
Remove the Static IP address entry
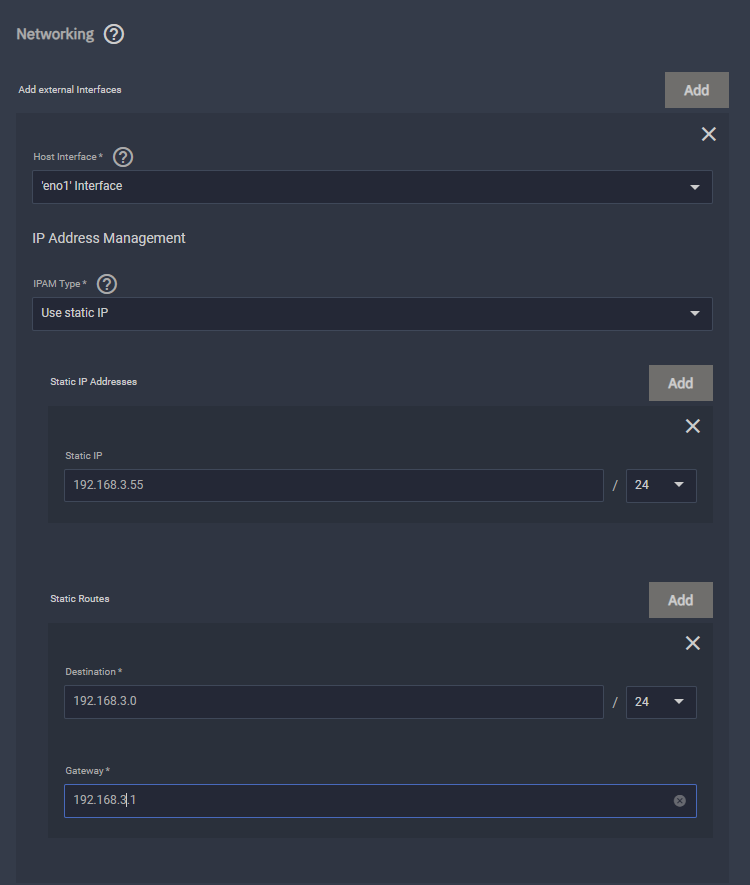coord(692,426)
